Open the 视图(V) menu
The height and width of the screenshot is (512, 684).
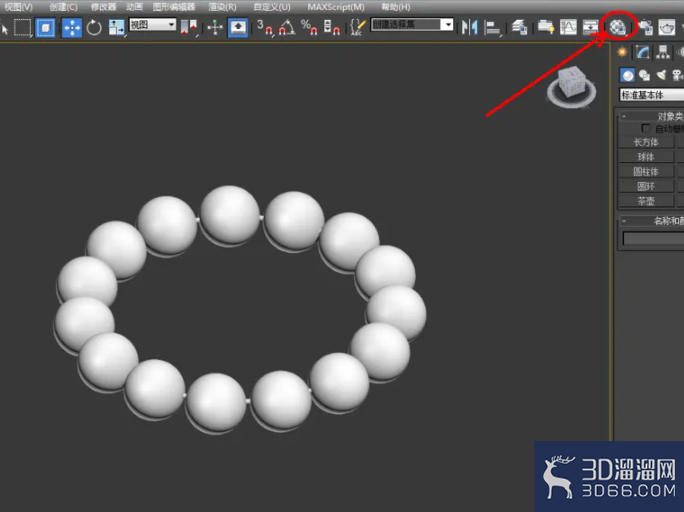18,7
